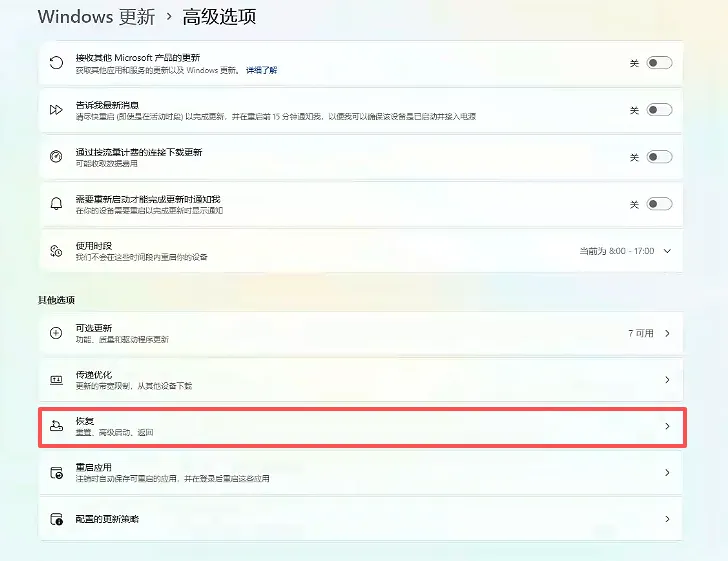Click the 高级选项 breadcrumb title

(x=219, y=17)
